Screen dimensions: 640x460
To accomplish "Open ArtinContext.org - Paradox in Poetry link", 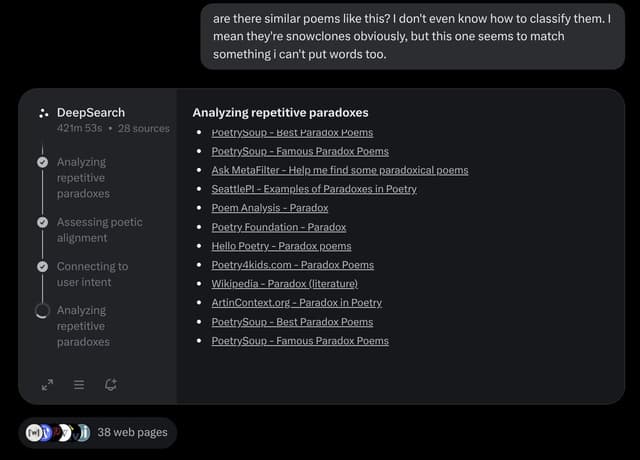I will [x=297, y=302].
